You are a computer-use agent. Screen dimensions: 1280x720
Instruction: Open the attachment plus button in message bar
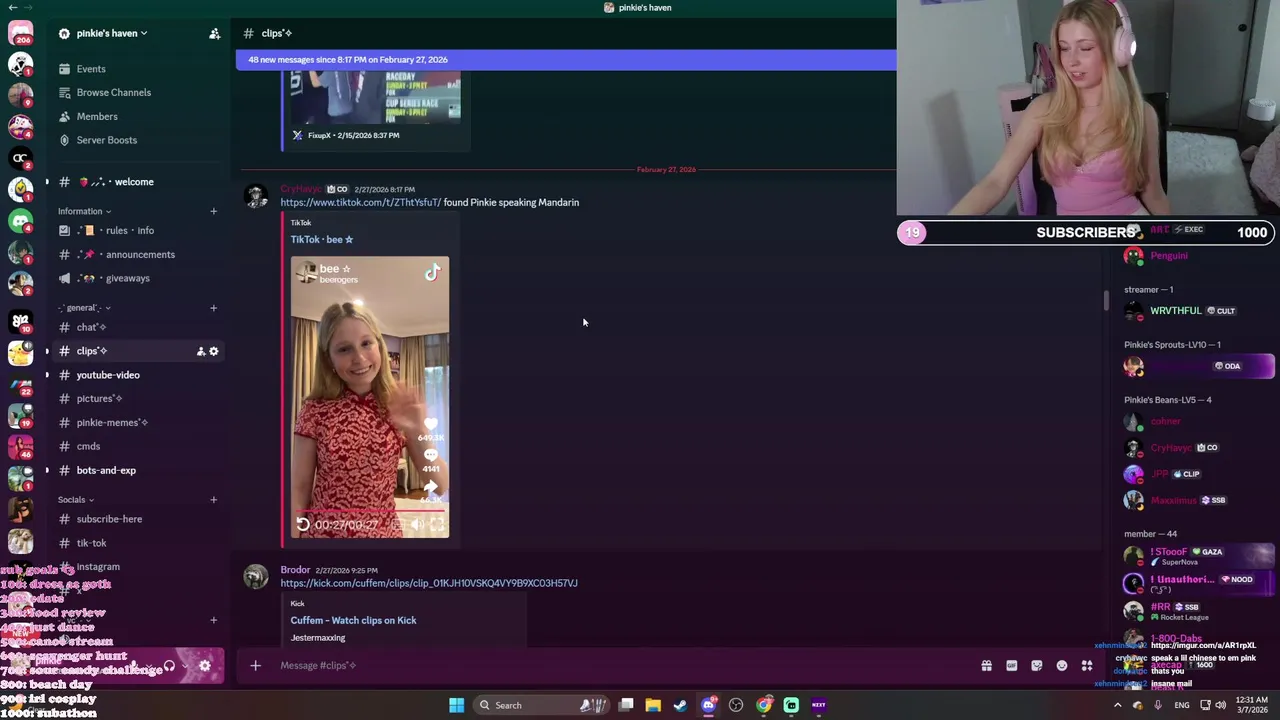(255, 665)
